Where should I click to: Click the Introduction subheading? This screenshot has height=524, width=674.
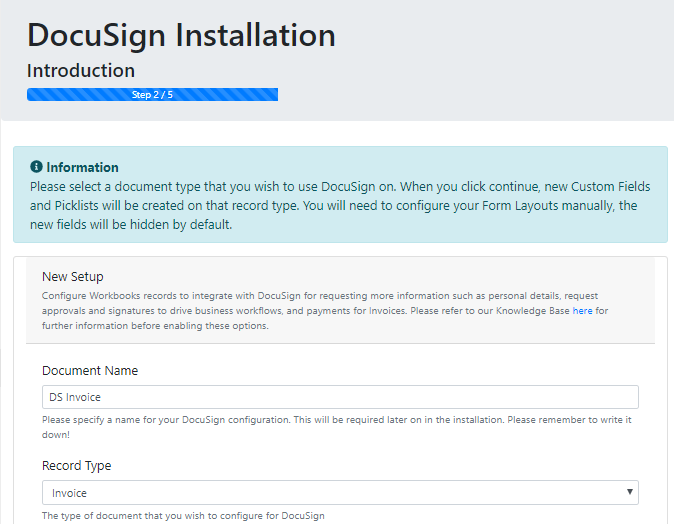click(81, 70)
